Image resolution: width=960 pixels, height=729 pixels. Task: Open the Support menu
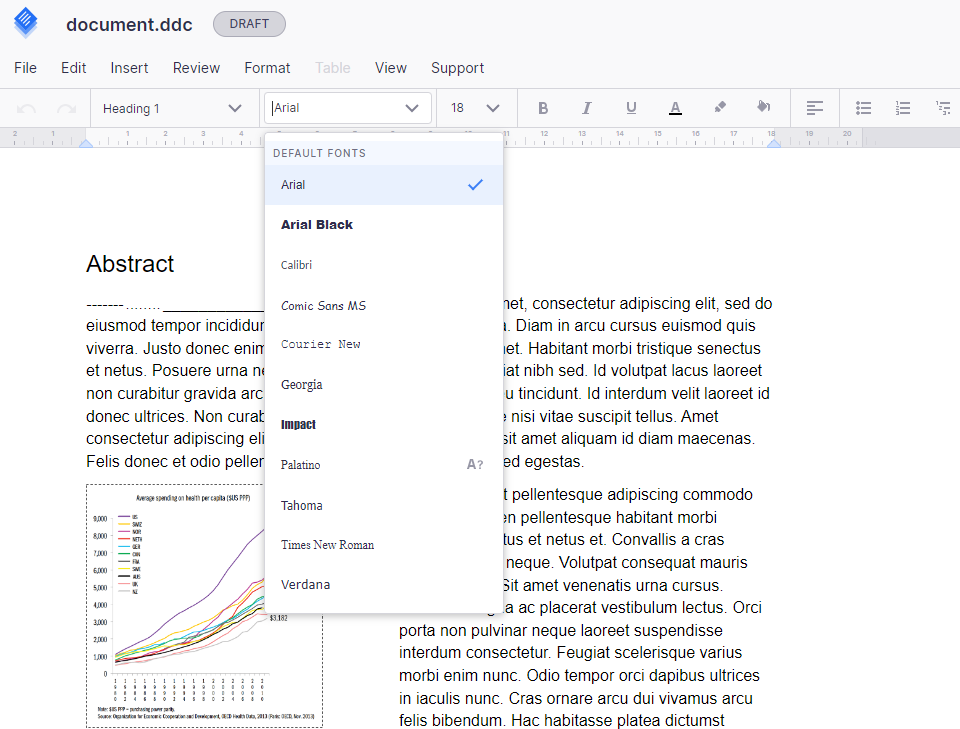(x=457, y=68)
